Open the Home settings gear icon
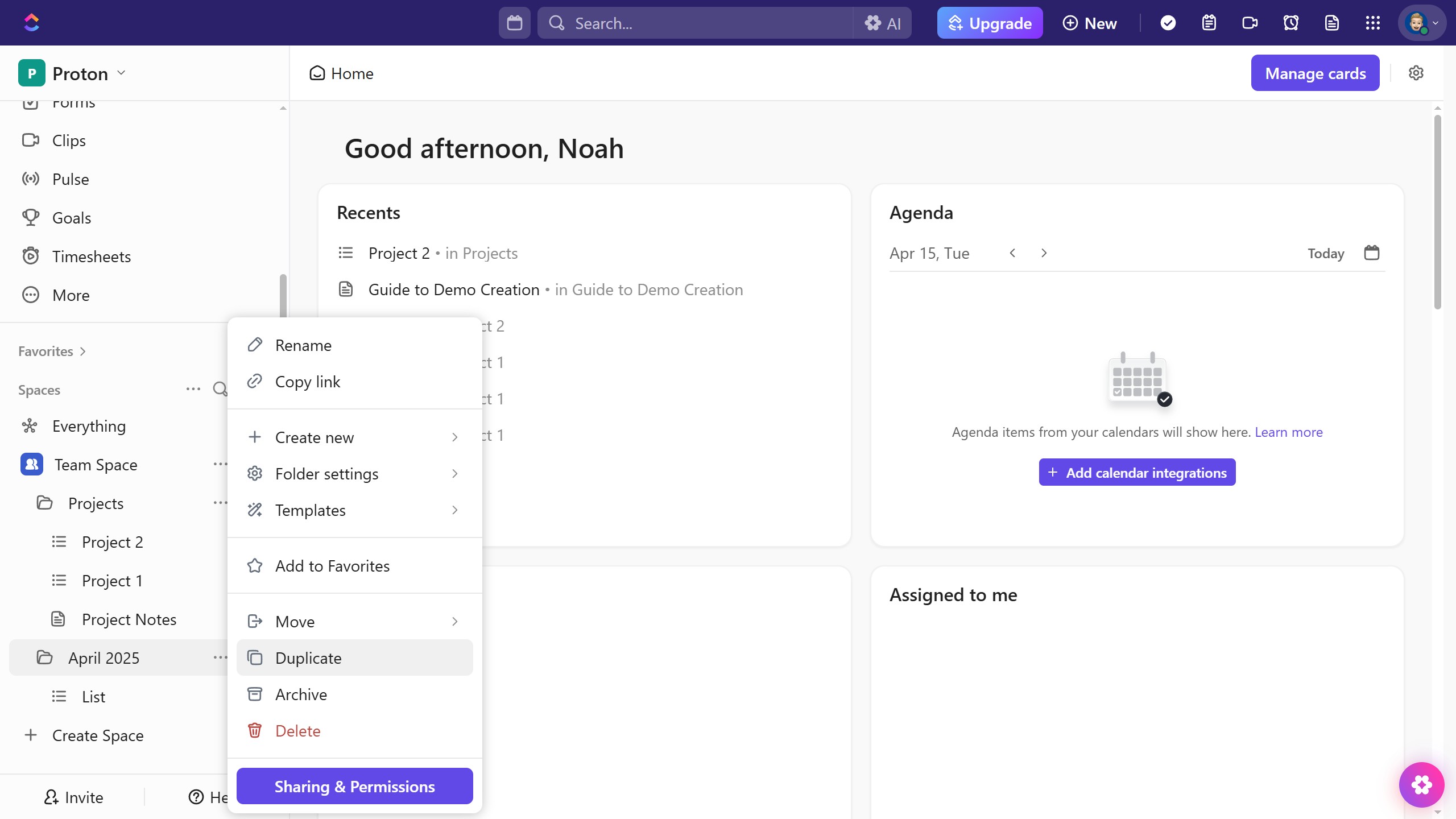The height and width of the screenshot is (819, 1456). (1416, 73)
